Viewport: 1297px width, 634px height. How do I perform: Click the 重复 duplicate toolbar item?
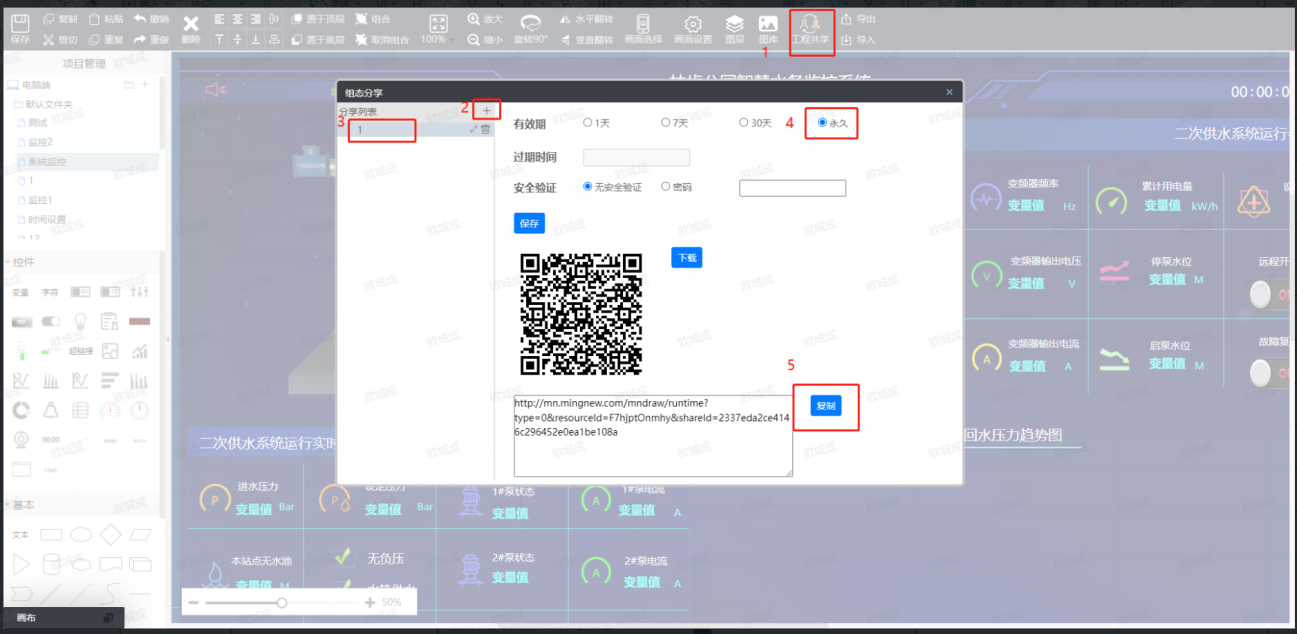[107, 40]
